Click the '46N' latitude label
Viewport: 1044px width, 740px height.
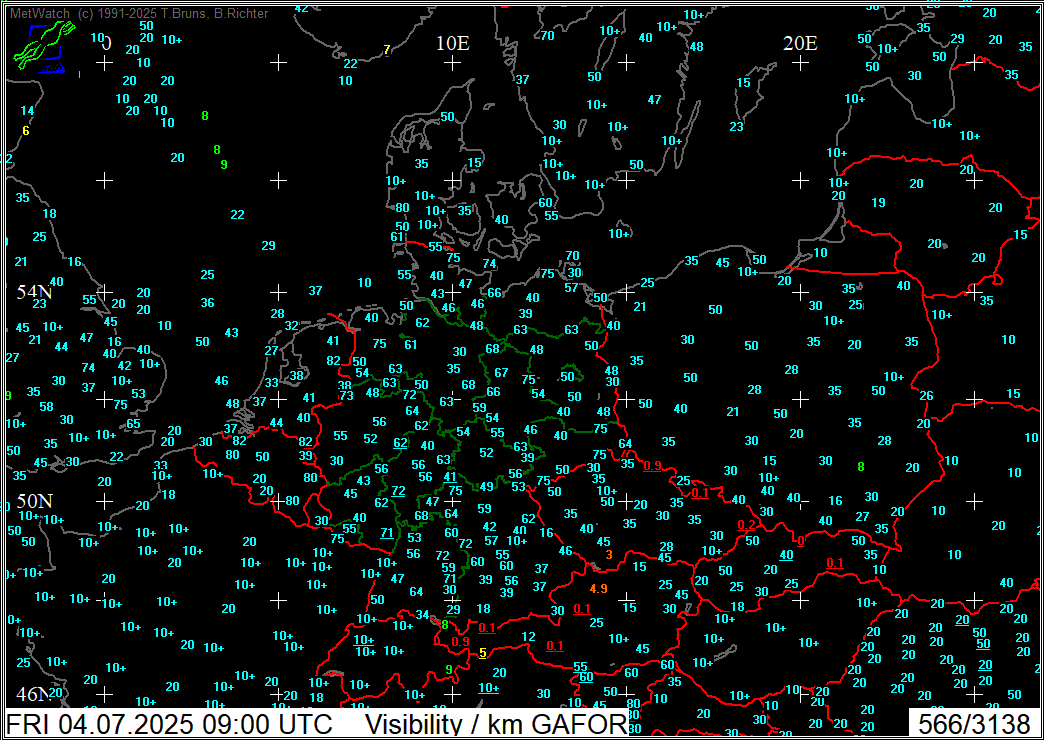point(35,695)
